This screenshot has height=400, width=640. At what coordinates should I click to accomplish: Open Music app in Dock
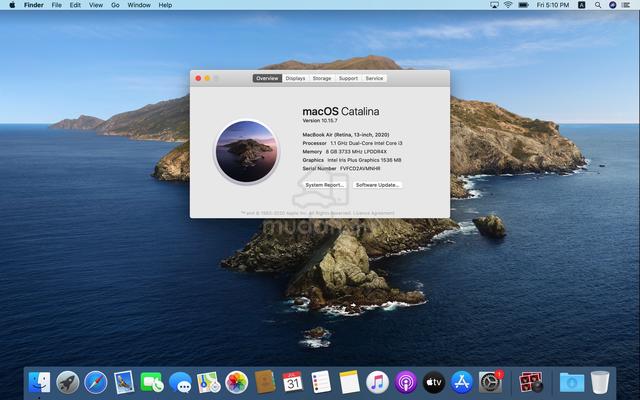[x=377, y=382]
